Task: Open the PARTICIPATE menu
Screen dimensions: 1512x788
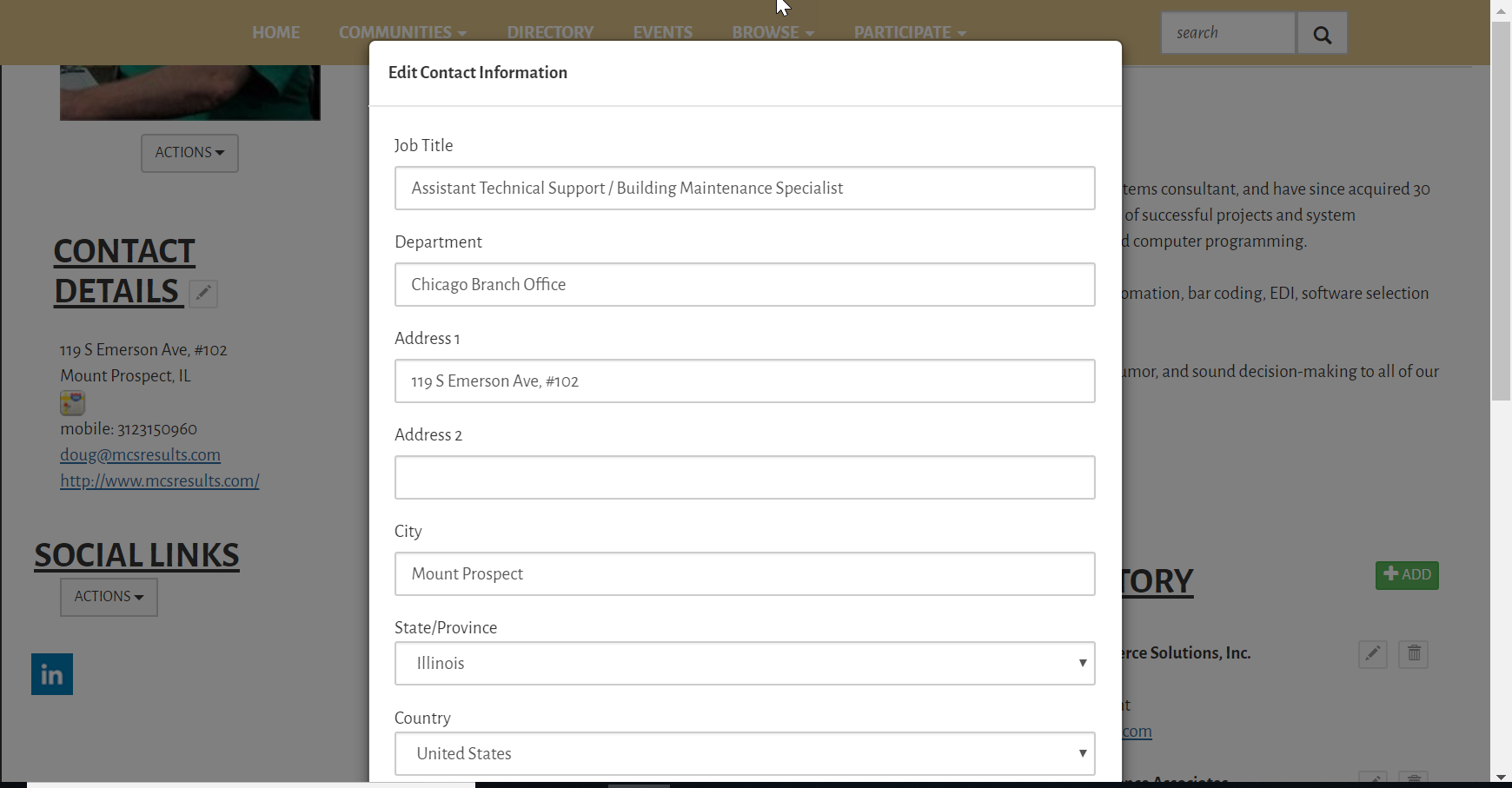Action: pyautogui.click(x=910, y=32)
